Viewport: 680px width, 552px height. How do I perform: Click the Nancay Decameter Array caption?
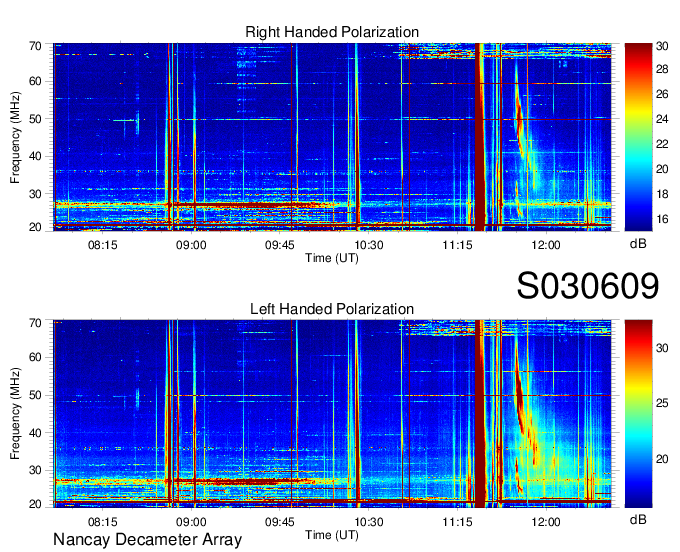(147, 540)
